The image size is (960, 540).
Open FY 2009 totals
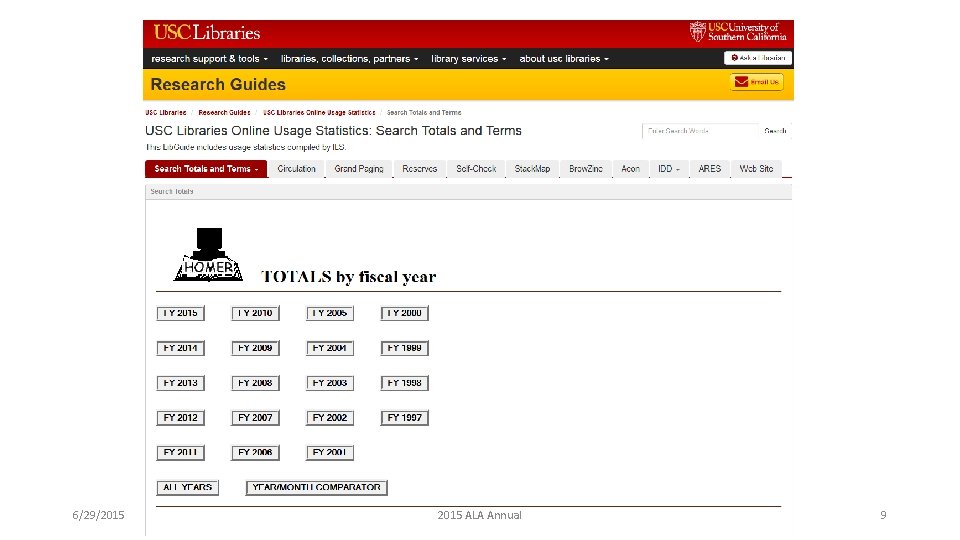point(255,348)
